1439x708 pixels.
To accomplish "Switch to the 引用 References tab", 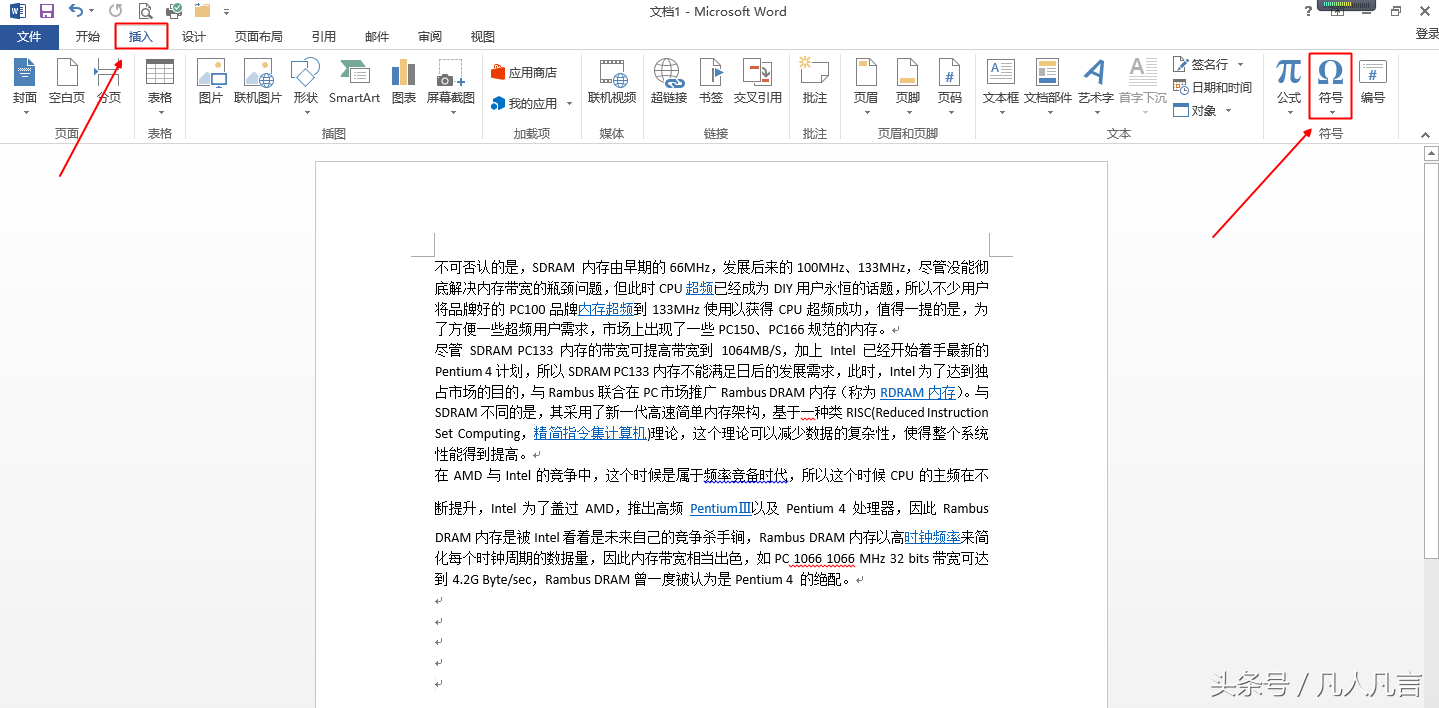I will tap(324, 37).
